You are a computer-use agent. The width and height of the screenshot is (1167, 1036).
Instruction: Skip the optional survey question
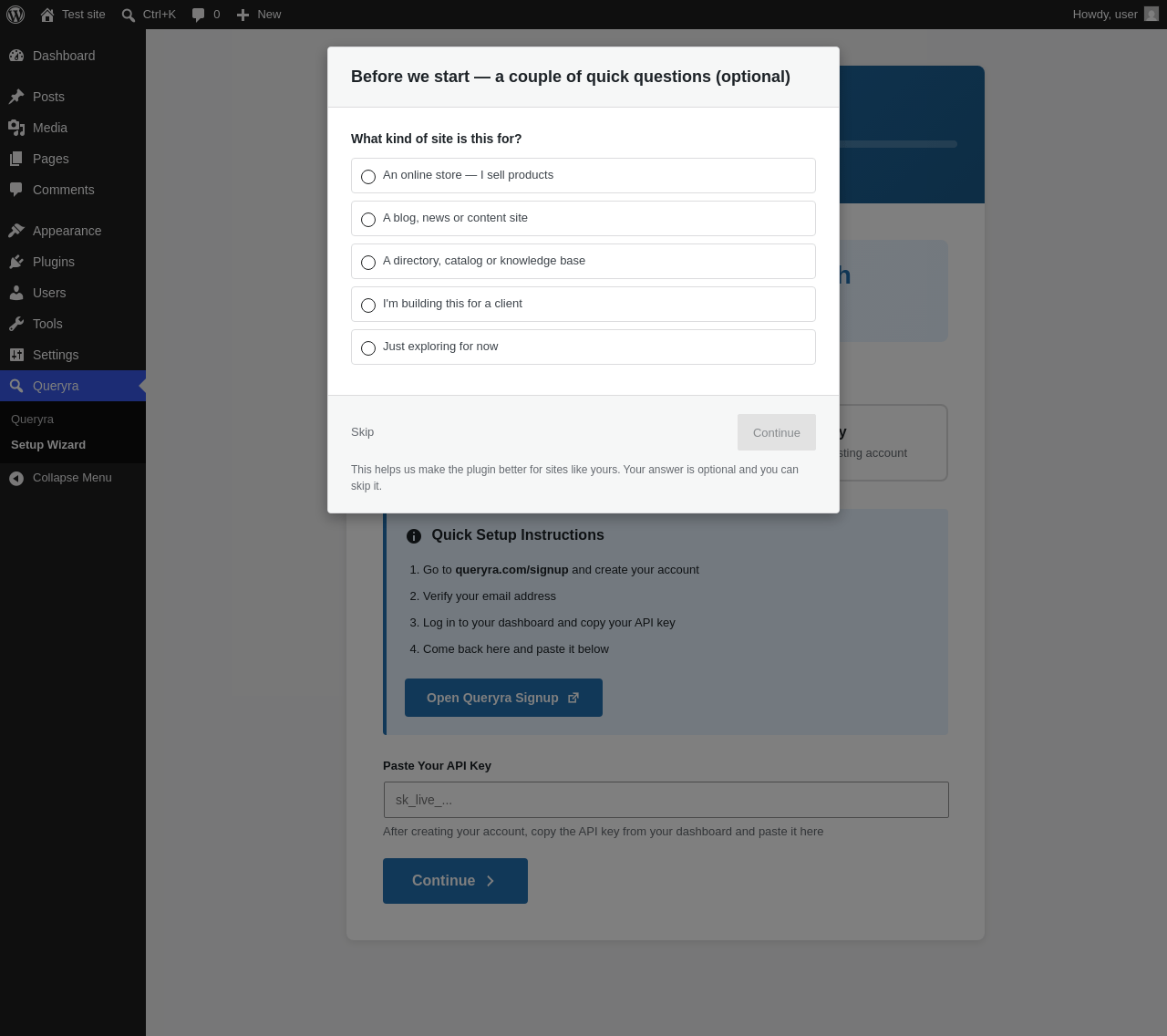point(363,432)
